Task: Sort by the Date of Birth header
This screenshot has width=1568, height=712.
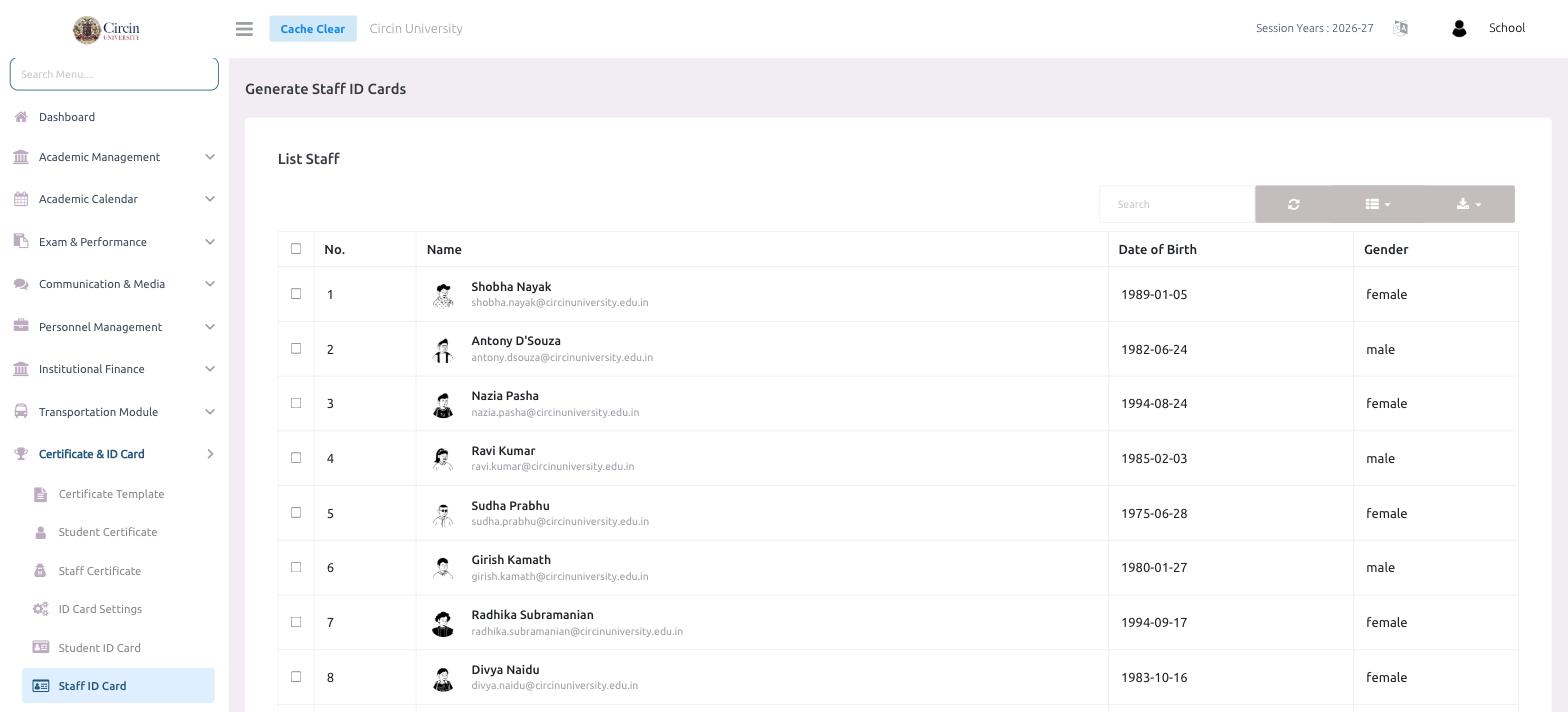Action: click(x=1157, y=249)
